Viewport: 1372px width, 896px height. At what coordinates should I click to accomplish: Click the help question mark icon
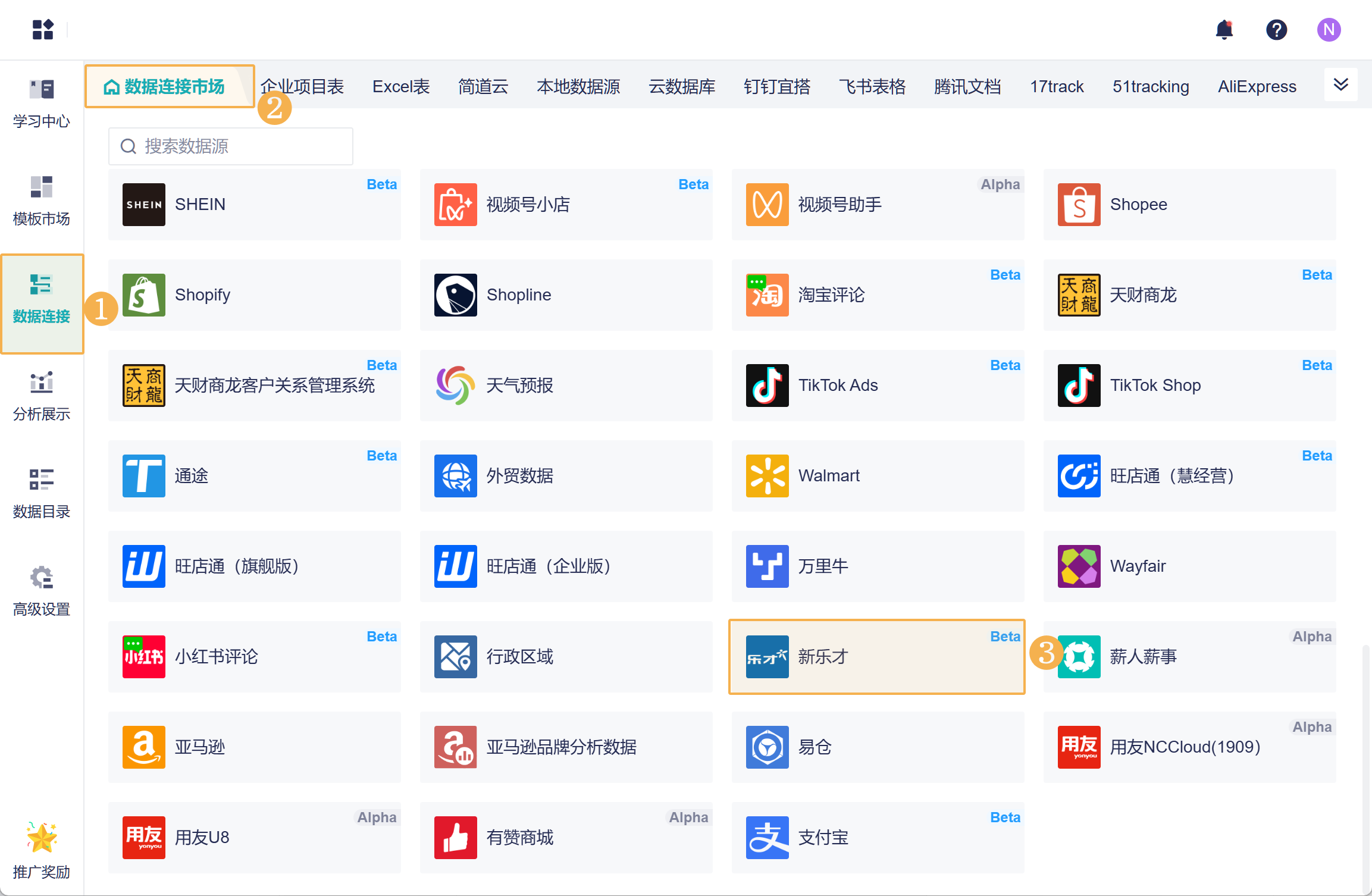tap(1276, 29)
